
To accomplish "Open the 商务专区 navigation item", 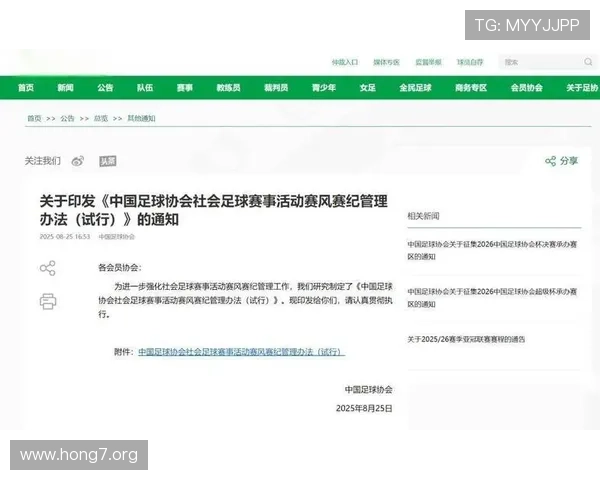I will click(x=471, y=88).
